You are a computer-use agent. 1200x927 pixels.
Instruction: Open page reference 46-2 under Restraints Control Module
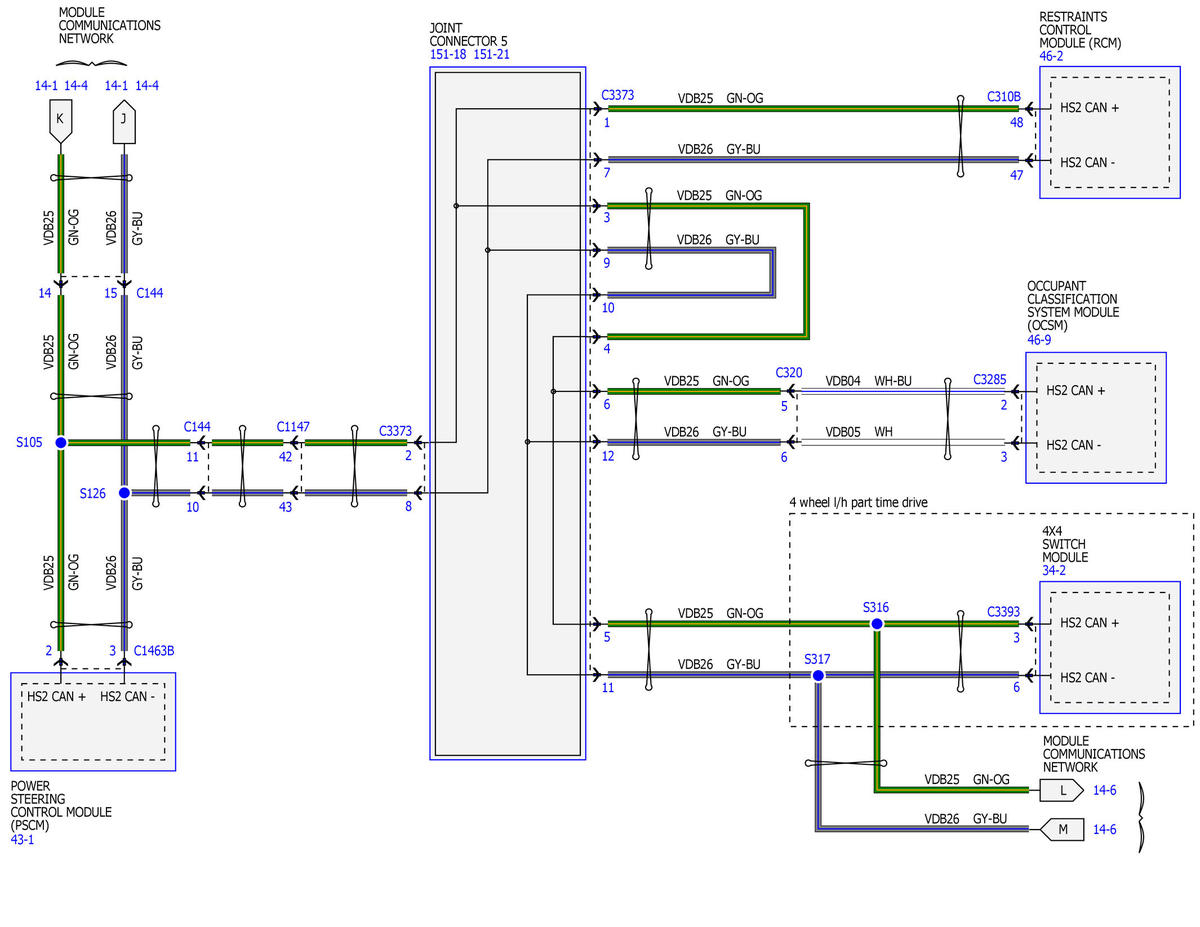[x=1052, y=57]
